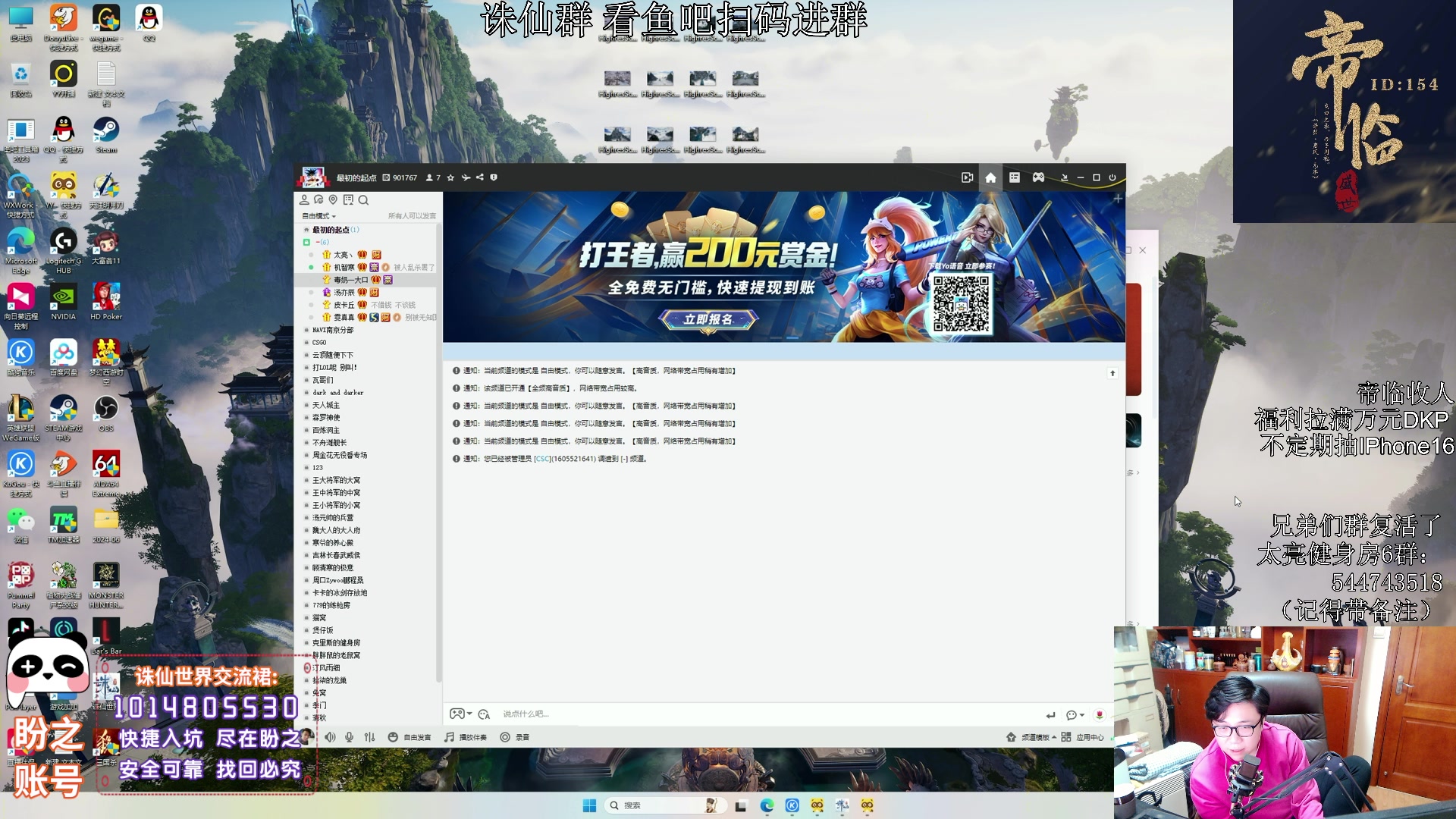This screenshot has width=1456, height=819.
Task: Click 播放伴奏 play accompaniment
Action: pos(466,737)
